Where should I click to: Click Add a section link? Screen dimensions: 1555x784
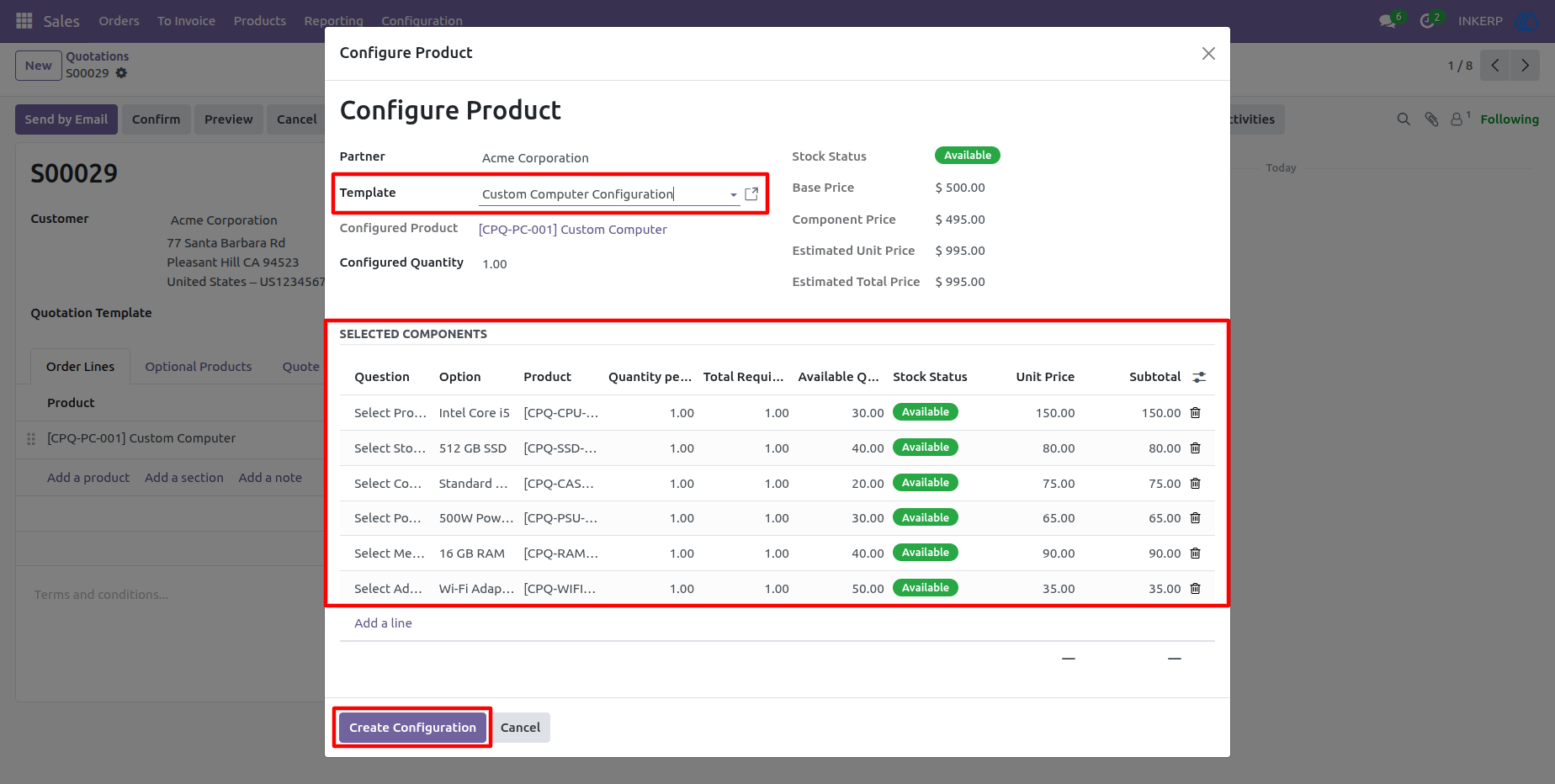pos(184,478)
